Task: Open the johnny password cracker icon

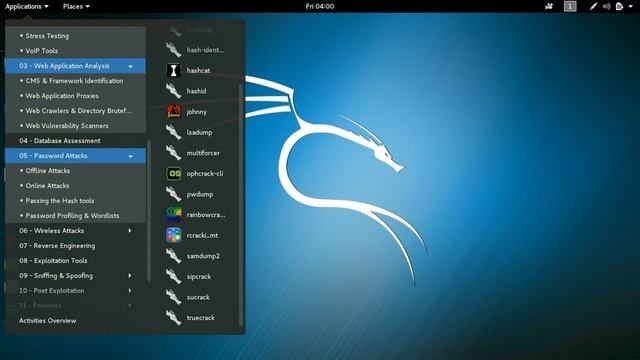Action: pos(173,111)
